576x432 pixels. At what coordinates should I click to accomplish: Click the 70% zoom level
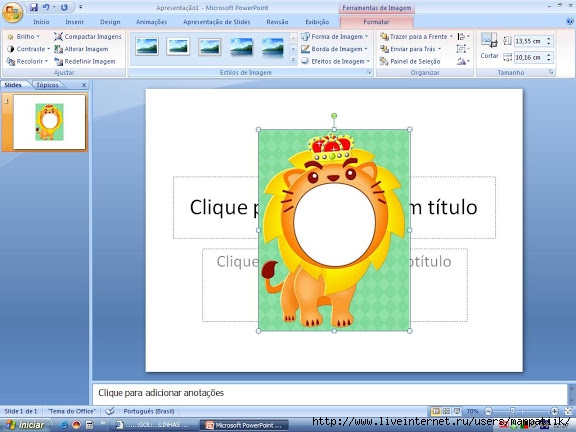[x=472, y=411]
